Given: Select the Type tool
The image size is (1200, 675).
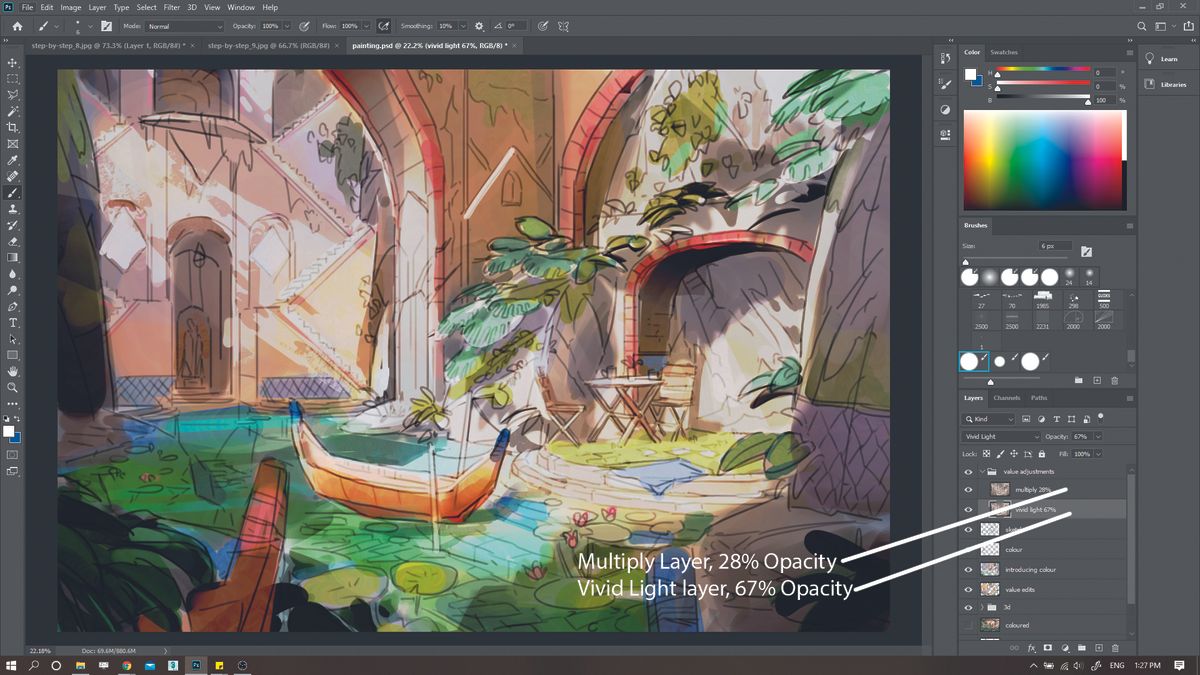Looking at the screenshot, I should point(13,322).
